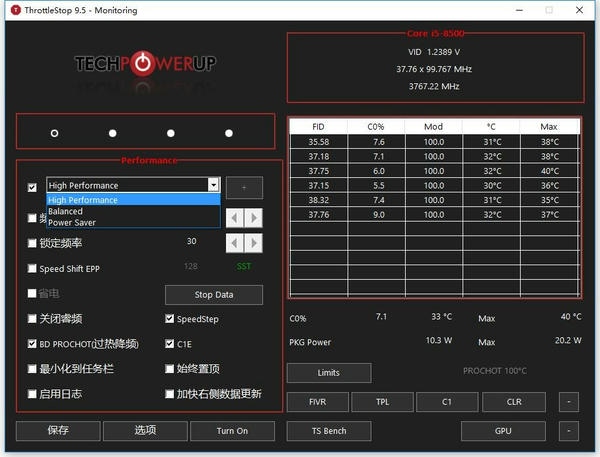Screen dimensions: 600x457
Task: Select the first (selected) profile radio button
Action: (54, 133)
